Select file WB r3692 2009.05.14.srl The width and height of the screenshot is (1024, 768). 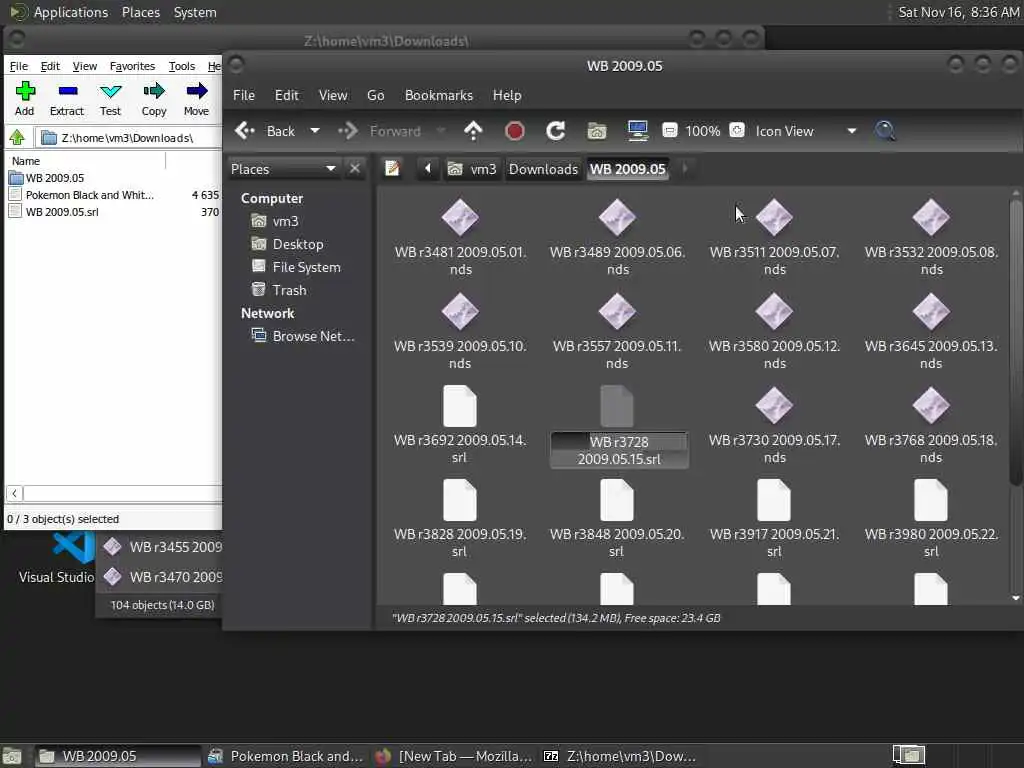[460, 426]
